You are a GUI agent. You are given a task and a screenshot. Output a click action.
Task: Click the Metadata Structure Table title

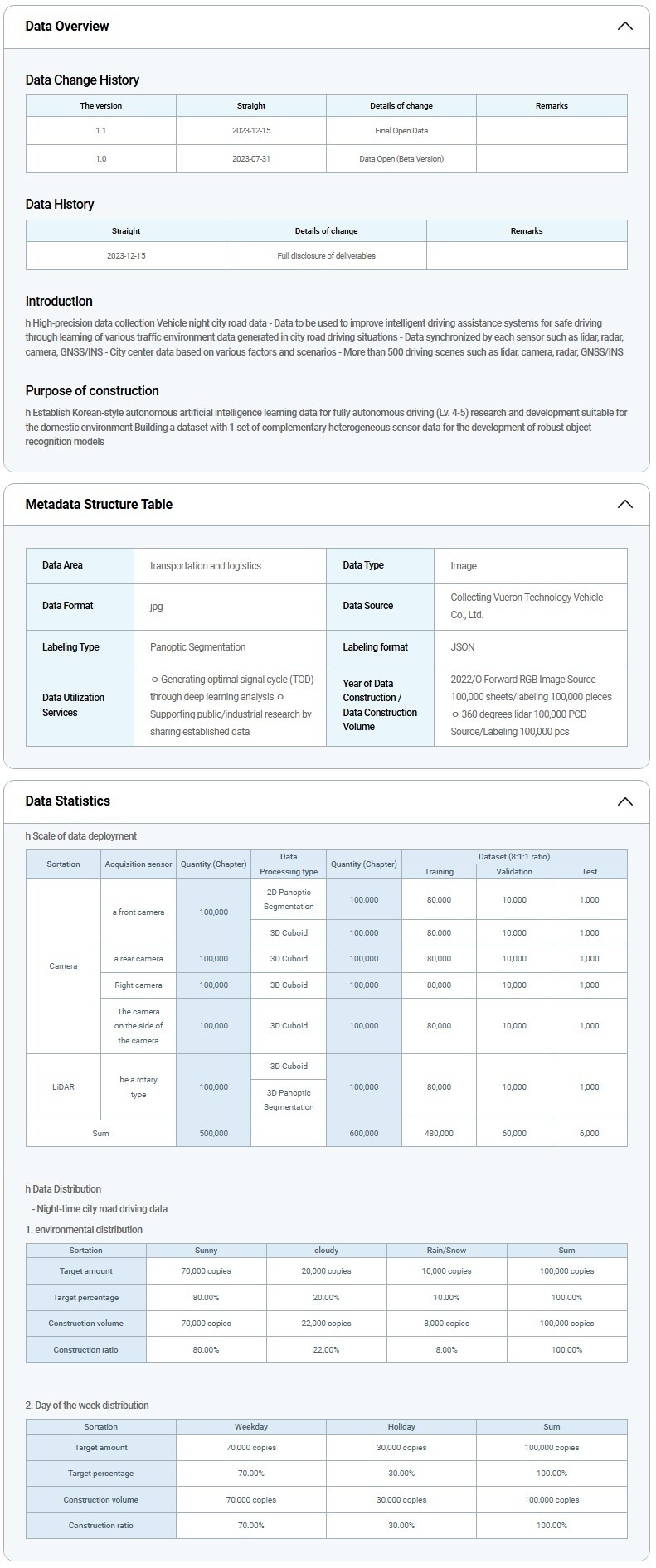(99, 504)
